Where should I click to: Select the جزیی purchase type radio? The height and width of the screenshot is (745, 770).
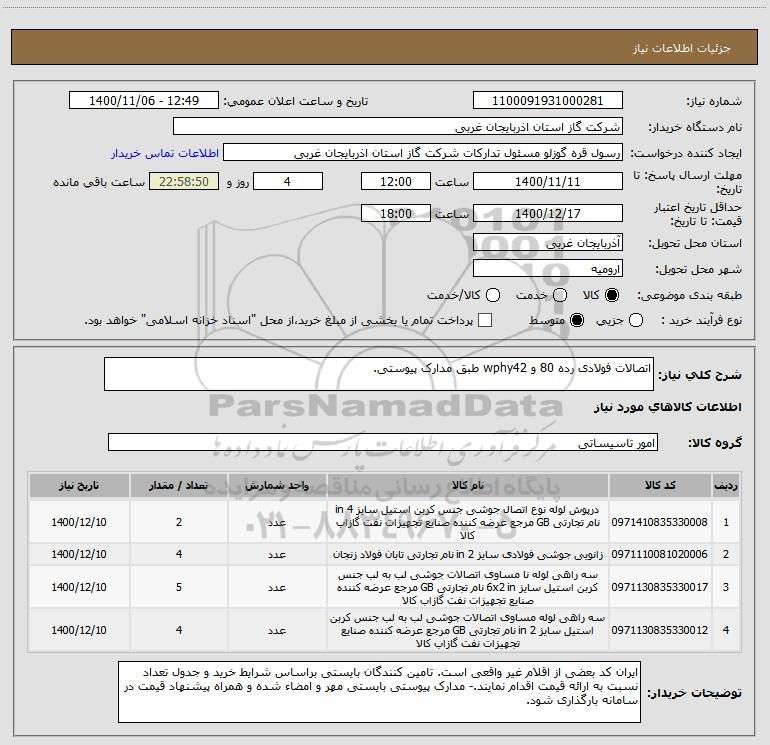point(636,321)
